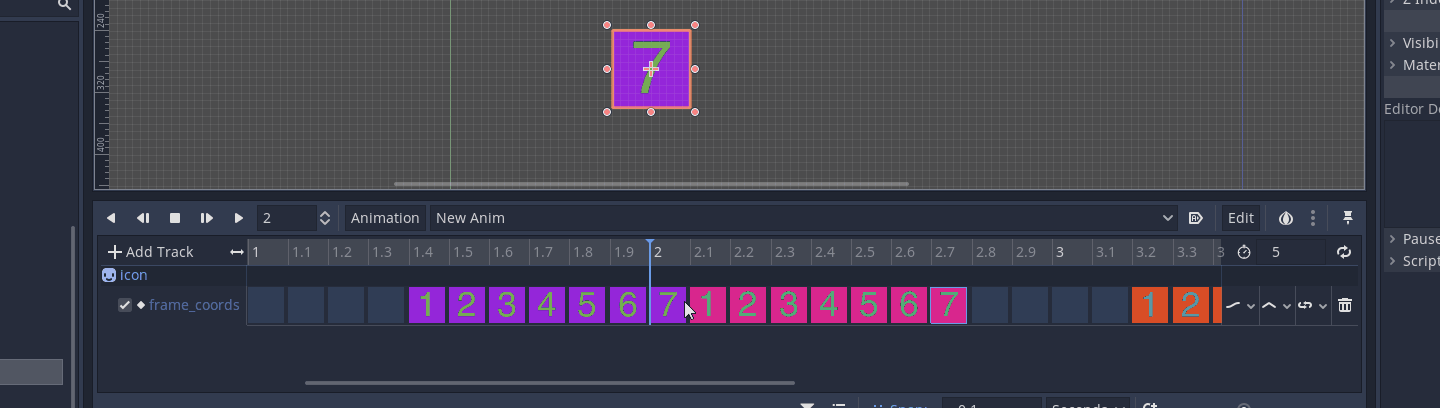The width and height of the screenshot is (1440, 408).
Task: Click the search magnifier icon in left dock
Action: (65, 5)
